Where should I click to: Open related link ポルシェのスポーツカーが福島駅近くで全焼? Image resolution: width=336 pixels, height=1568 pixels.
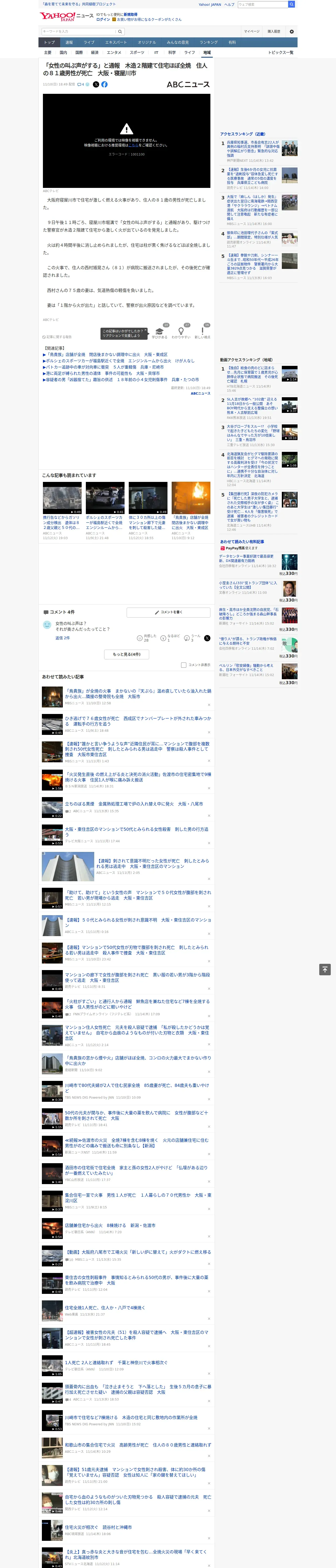(119, 361)
